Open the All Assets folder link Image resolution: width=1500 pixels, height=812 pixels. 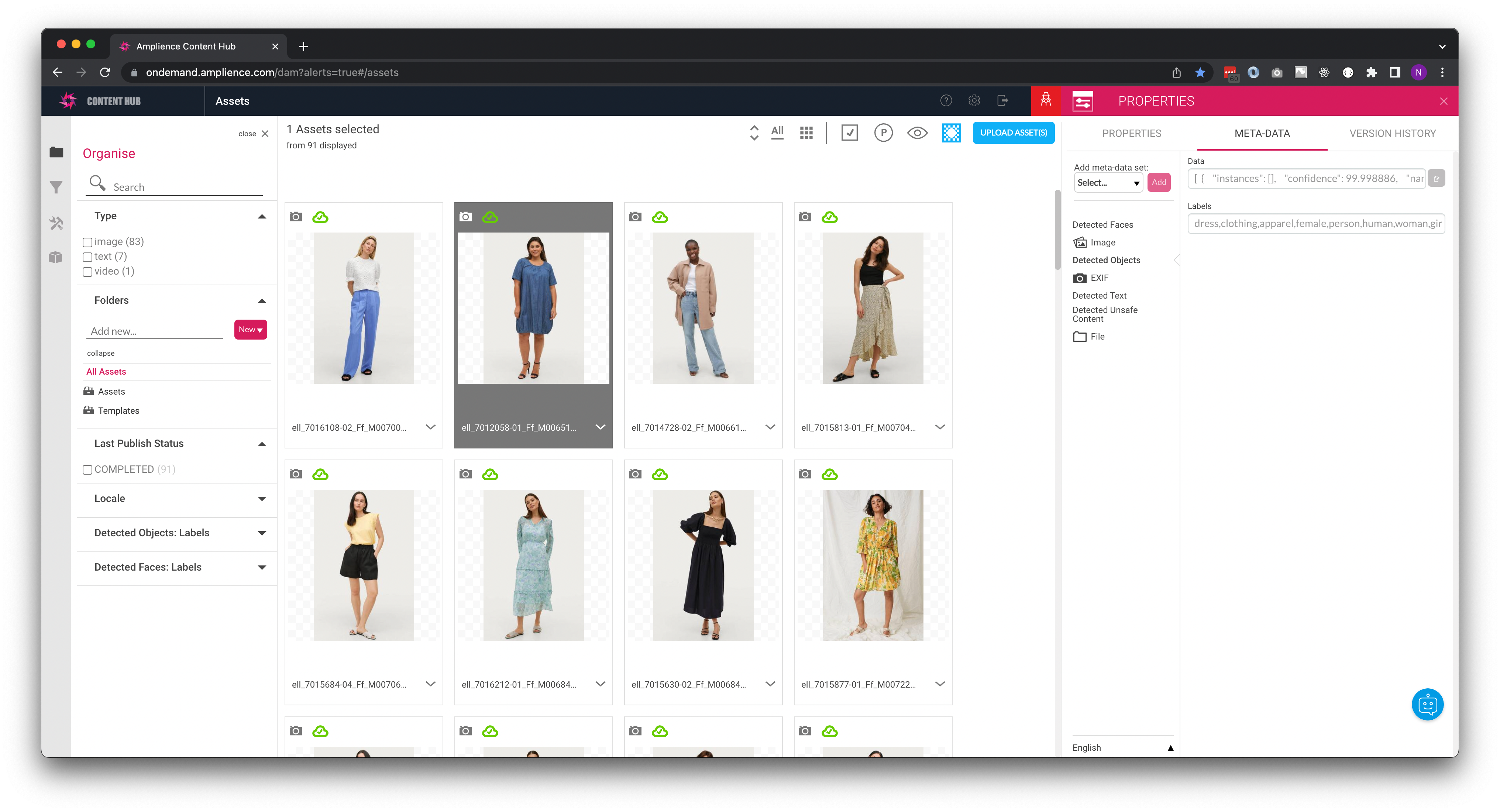tap(106, 371)
